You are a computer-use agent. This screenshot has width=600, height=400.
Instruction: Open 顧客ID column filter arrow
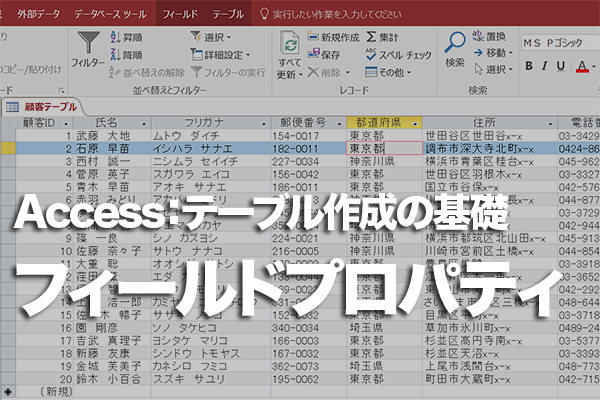tap(66, 124)
